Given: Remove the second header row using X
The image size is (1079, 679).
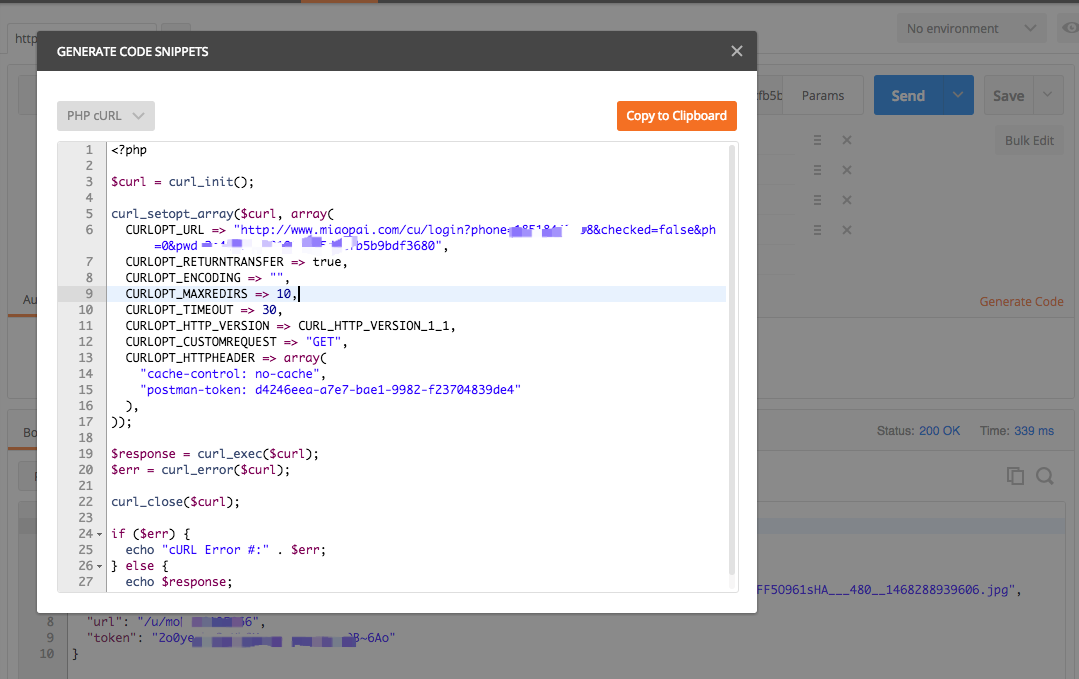Looking at the screenshot, I should tap(847, 171).
